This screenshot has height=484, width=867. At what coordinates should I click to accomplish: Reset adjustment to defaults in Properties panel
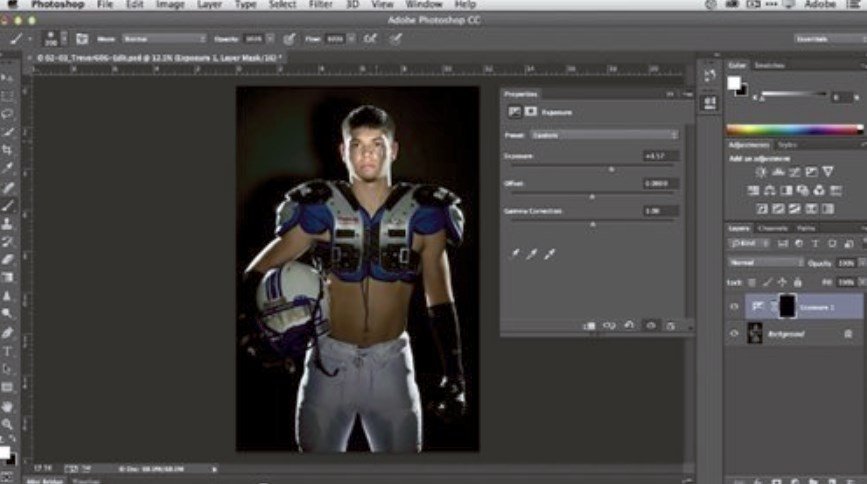click(x=629, y=326)
